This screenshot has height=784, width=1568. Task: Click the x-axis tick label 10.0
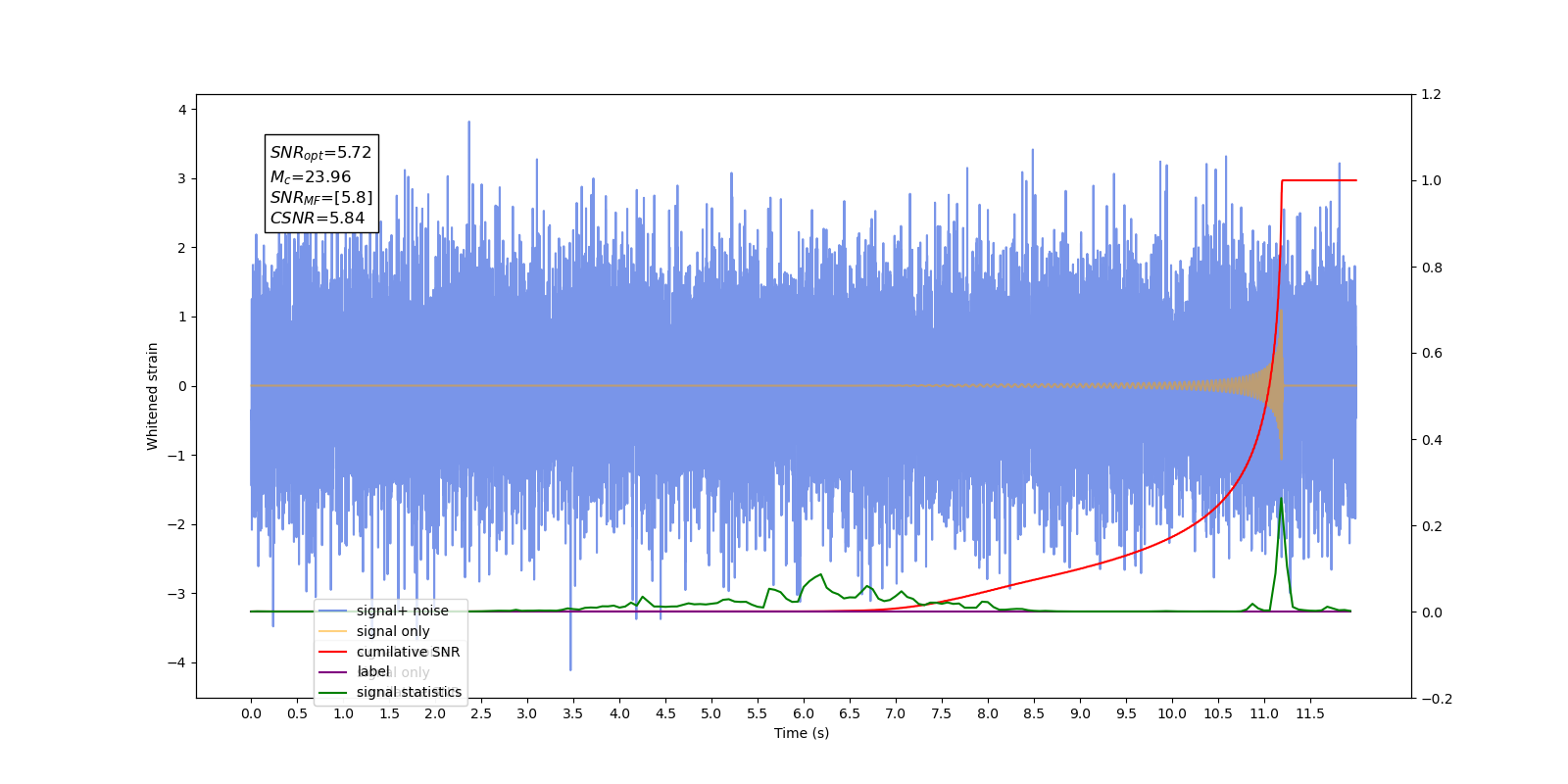[1172, 713]
